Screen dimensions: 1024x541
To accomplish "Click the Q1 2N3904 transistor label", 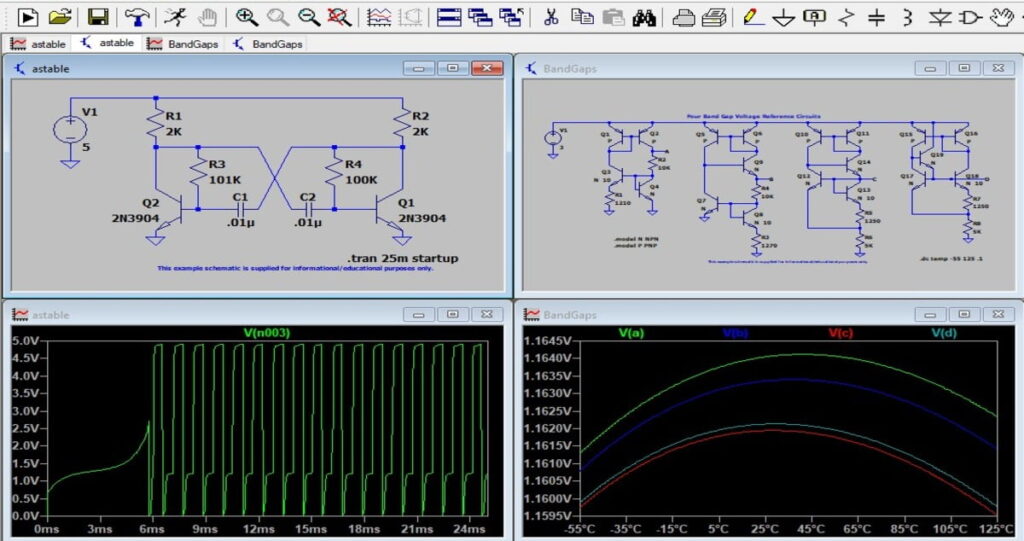I will pos(422,218).
